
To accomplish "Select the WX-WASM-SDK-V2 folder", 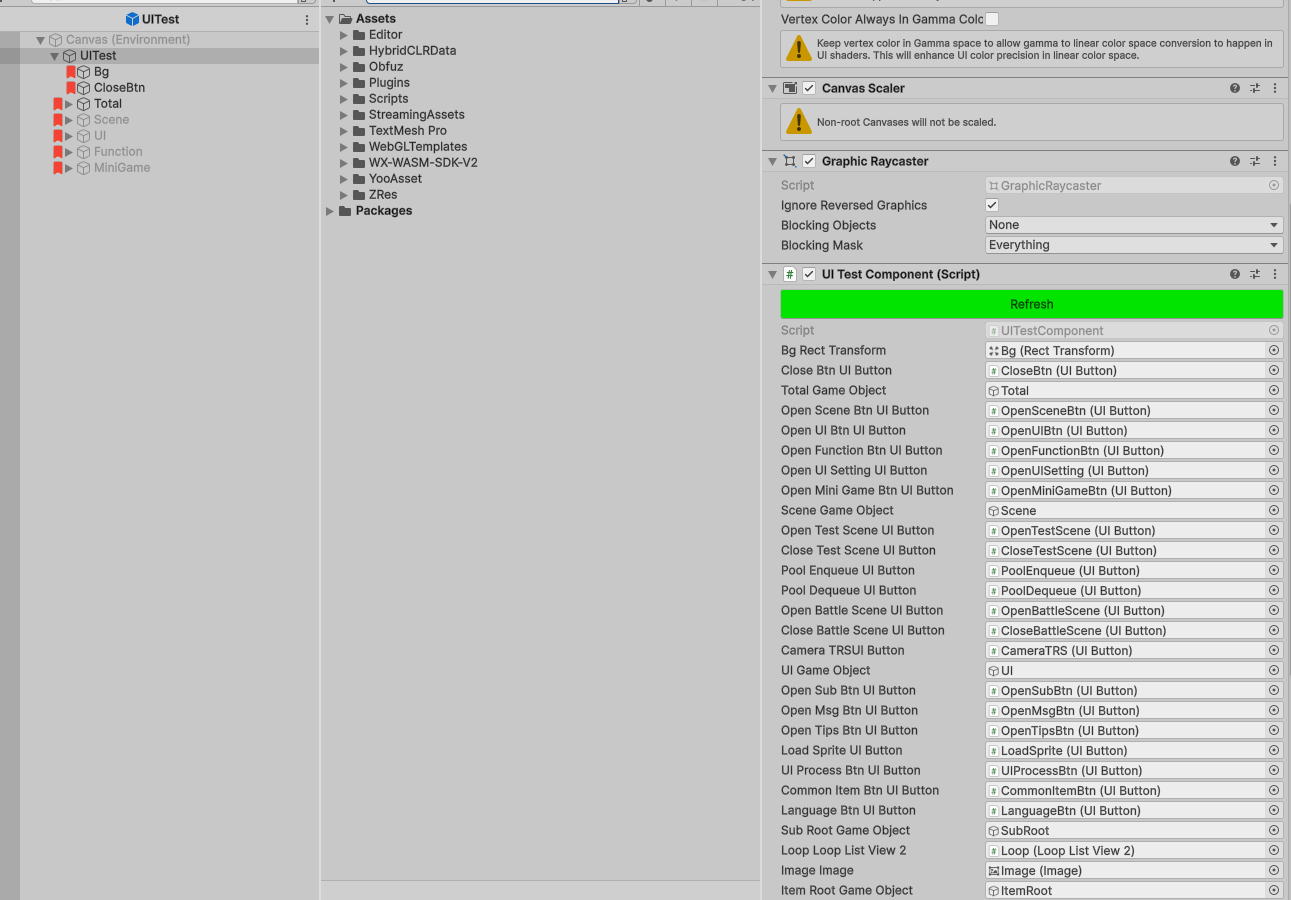I will (x=423, y=163).
